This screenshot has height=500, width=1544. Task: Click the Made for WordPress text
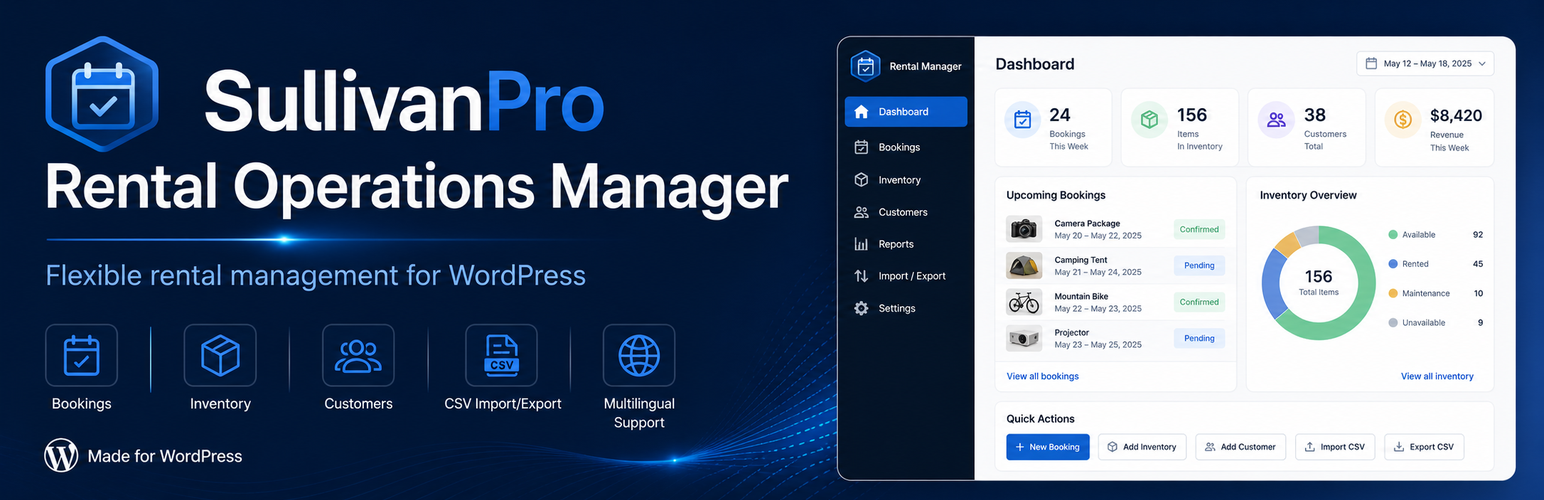165,456
